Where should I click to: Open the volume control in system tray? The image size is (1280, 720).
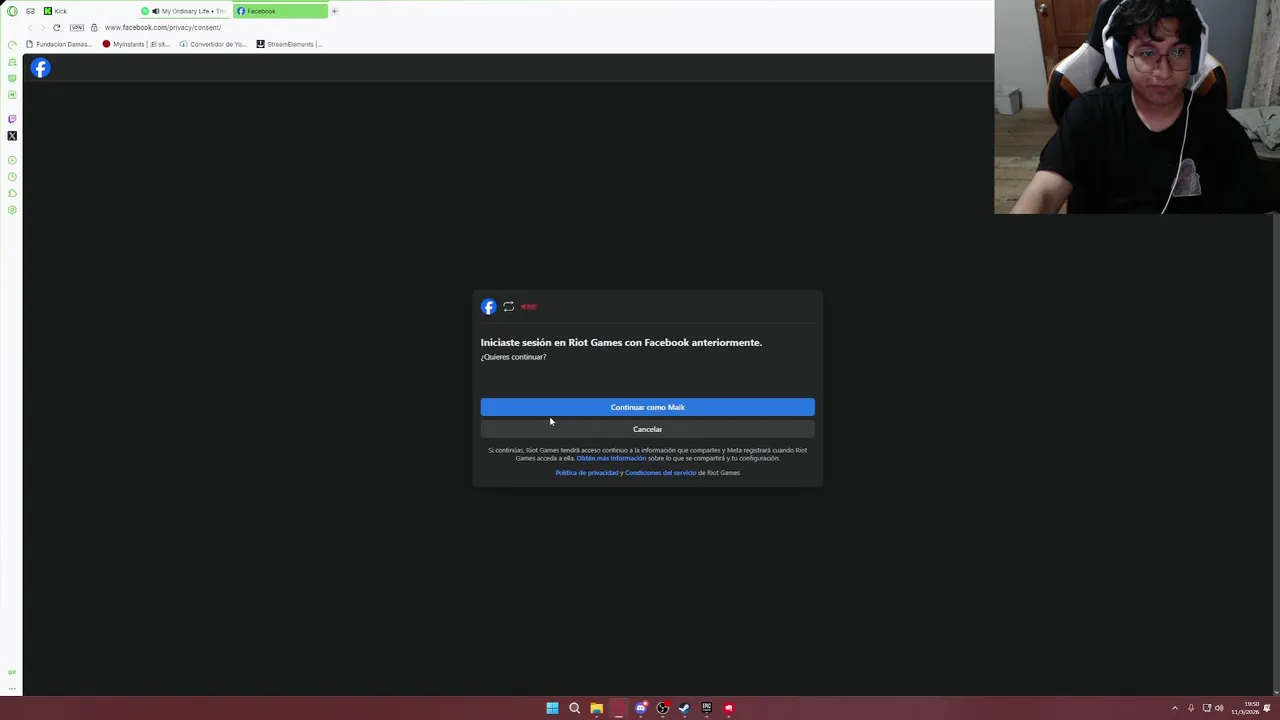[1219, 708]
